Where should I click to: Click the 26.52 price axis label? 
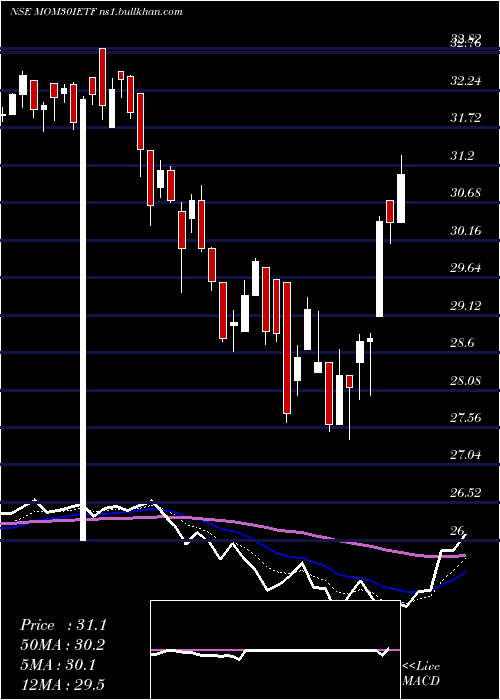click(466, 493)
